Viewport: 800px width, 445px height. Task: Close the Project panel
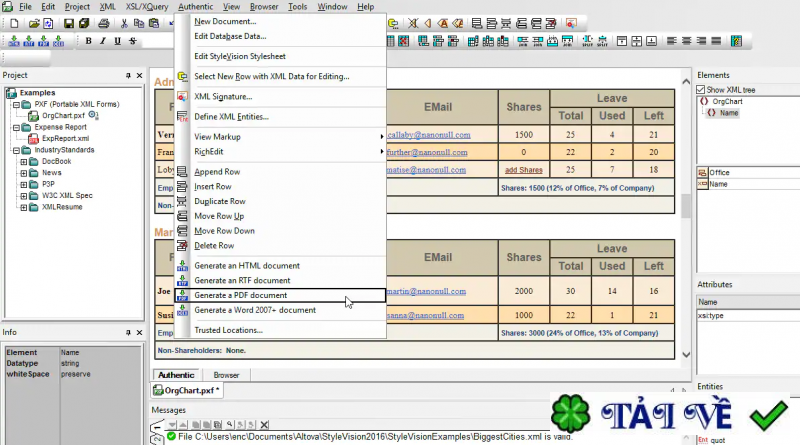pos(139,76)
